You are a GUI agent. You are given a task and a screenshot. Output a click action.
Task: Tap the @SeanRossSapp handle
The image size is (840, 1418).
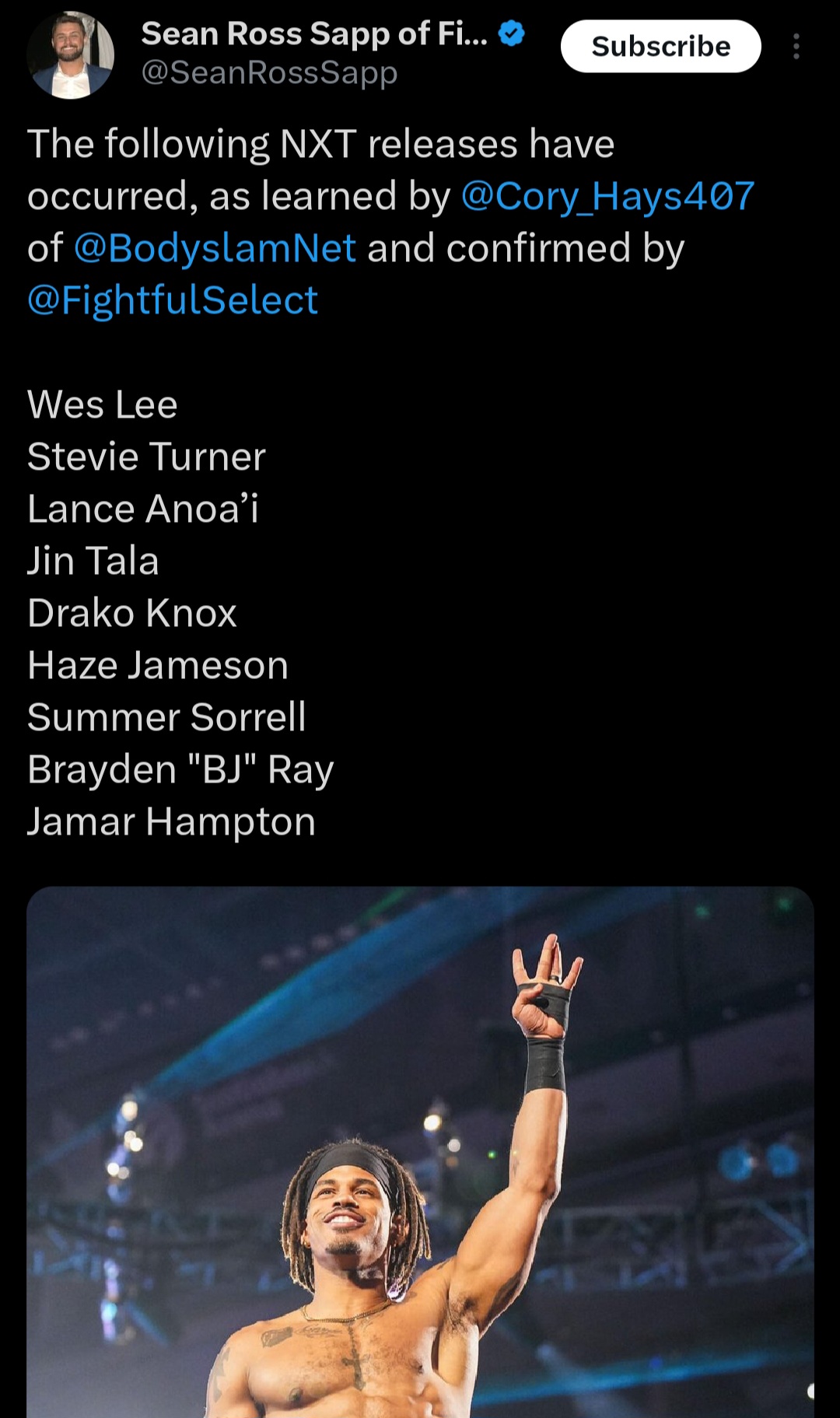click(x=269, y=72)
